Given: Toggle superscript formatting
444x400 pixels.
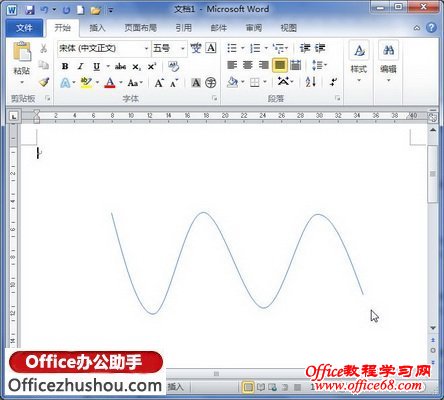Looking at the screenshot, I should point(152,66).
